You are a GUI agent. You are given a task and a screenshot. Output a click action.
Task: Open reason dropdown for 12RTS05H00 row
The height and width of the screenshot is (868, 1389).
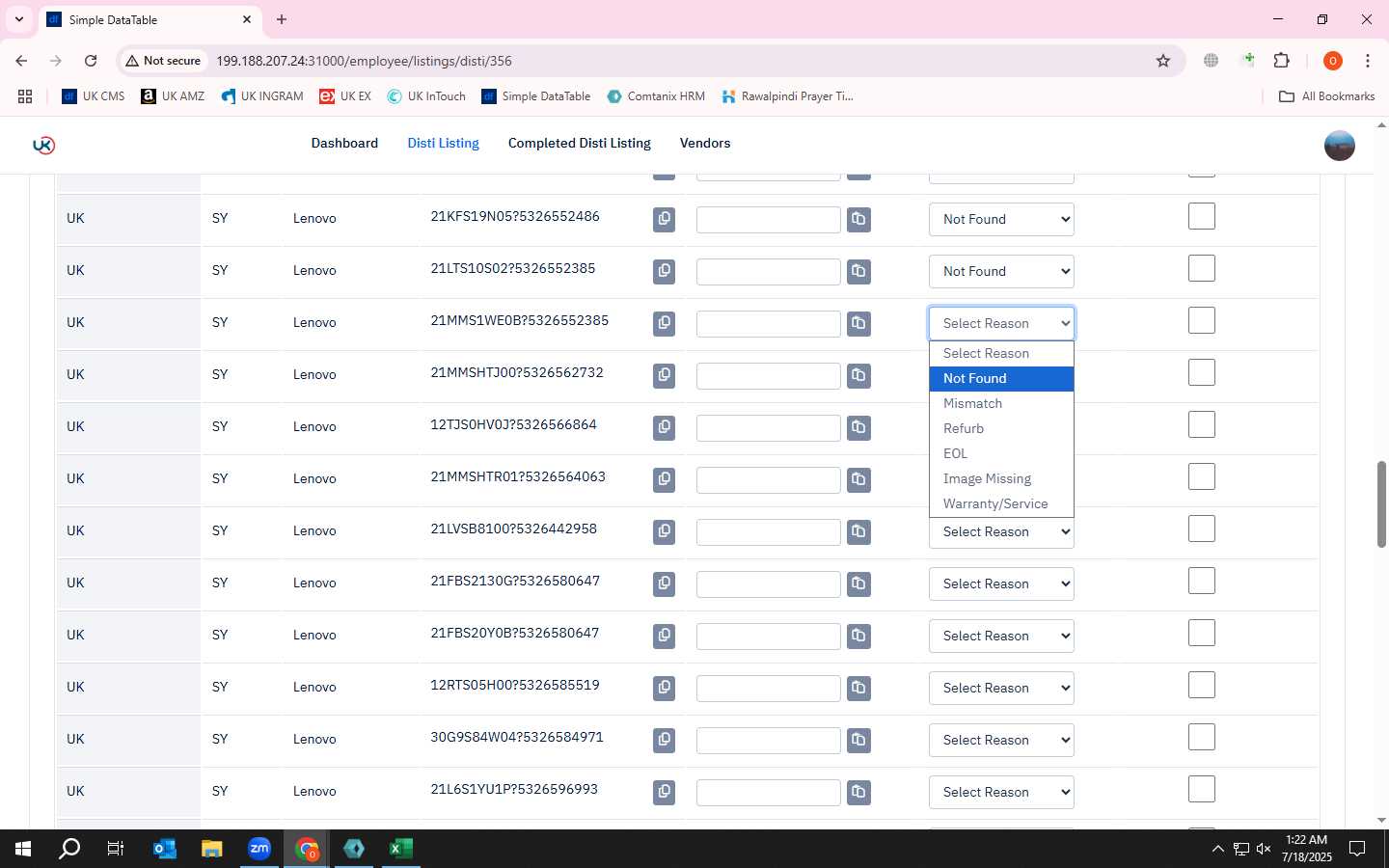pyautogui.click(x=1001, y=688)
